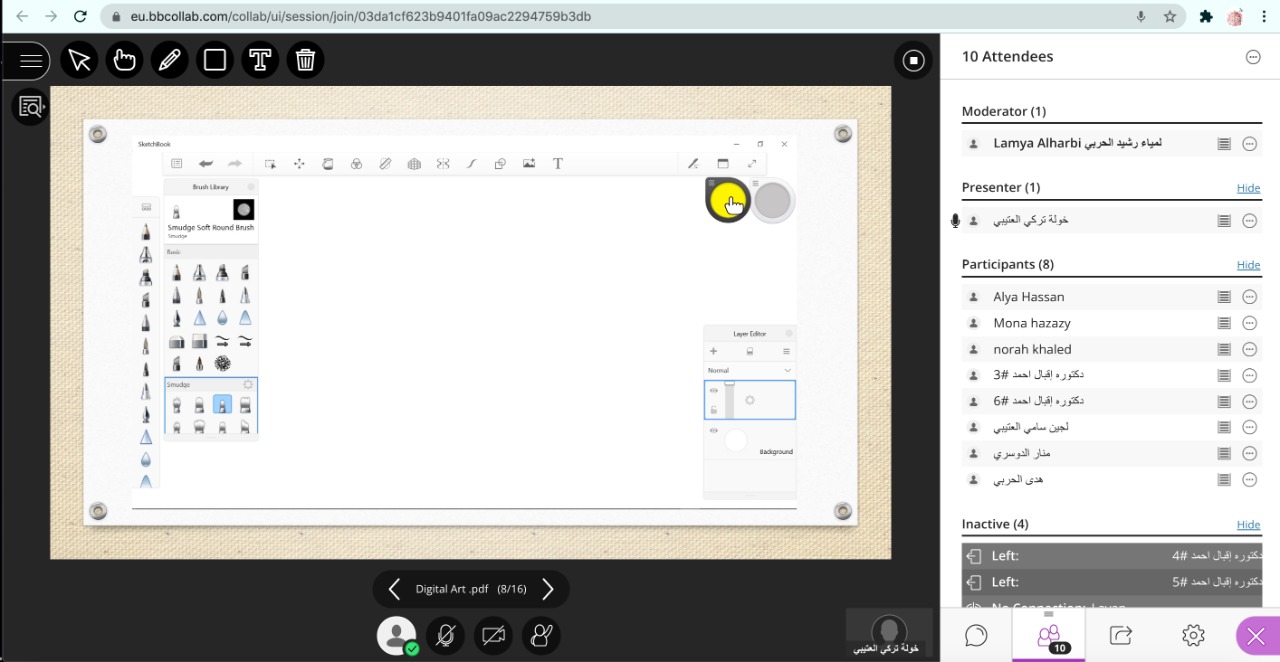Open the Share Content tab

pos(1121,635)
